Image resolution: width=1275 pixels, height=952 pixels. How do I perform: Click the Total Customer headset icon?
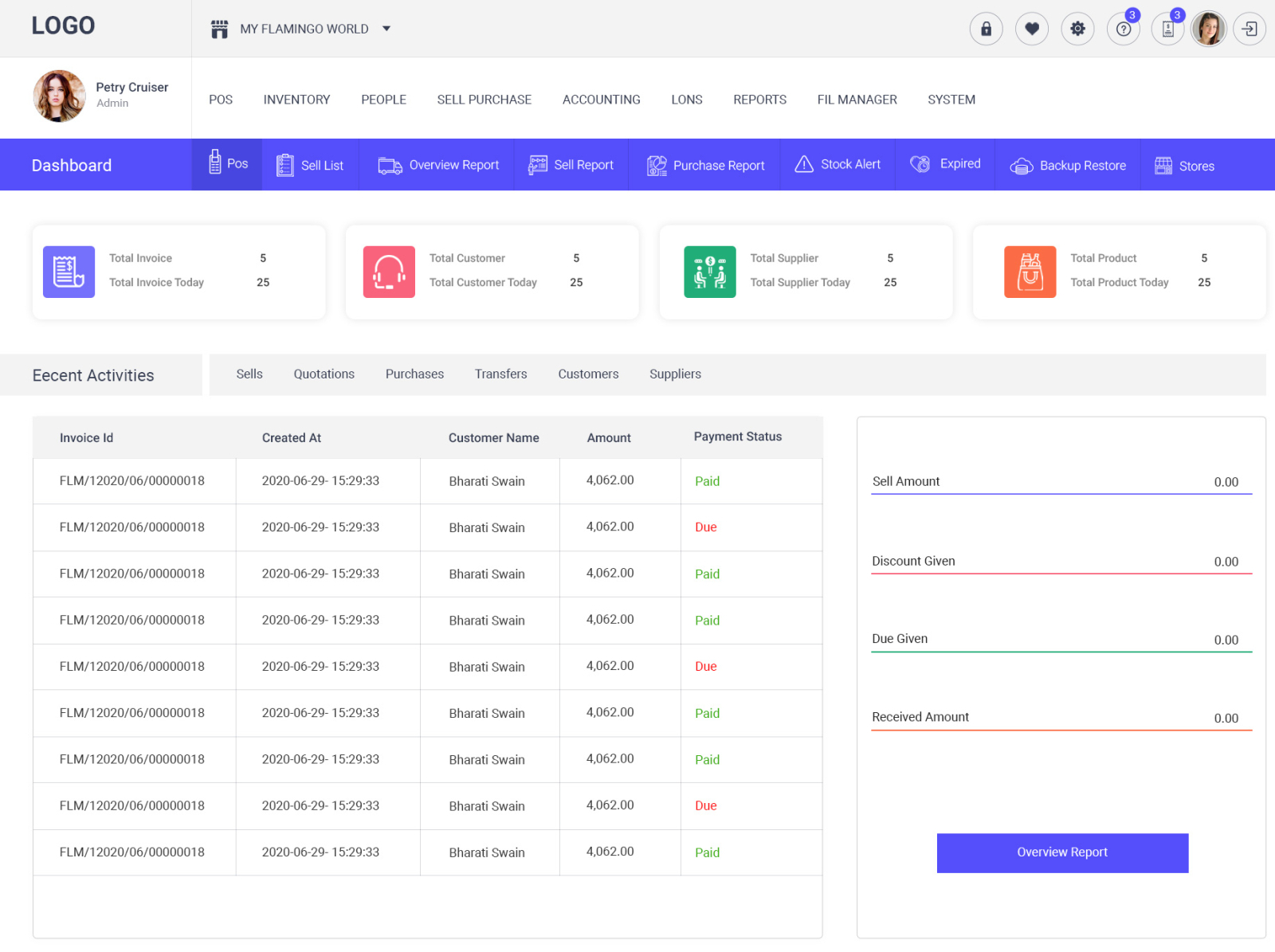tap(389, 272)
